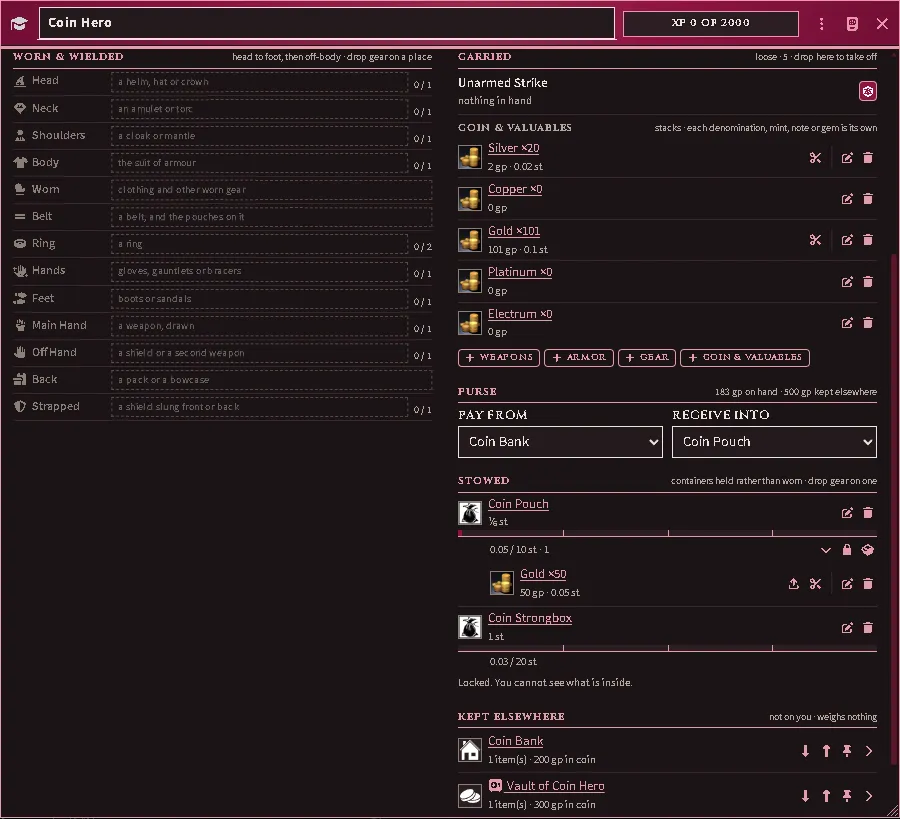The width and height of the screenshot is (900, 819).
Task: Toggle the lock on Coin Pouch
Action: pos(847,550)
